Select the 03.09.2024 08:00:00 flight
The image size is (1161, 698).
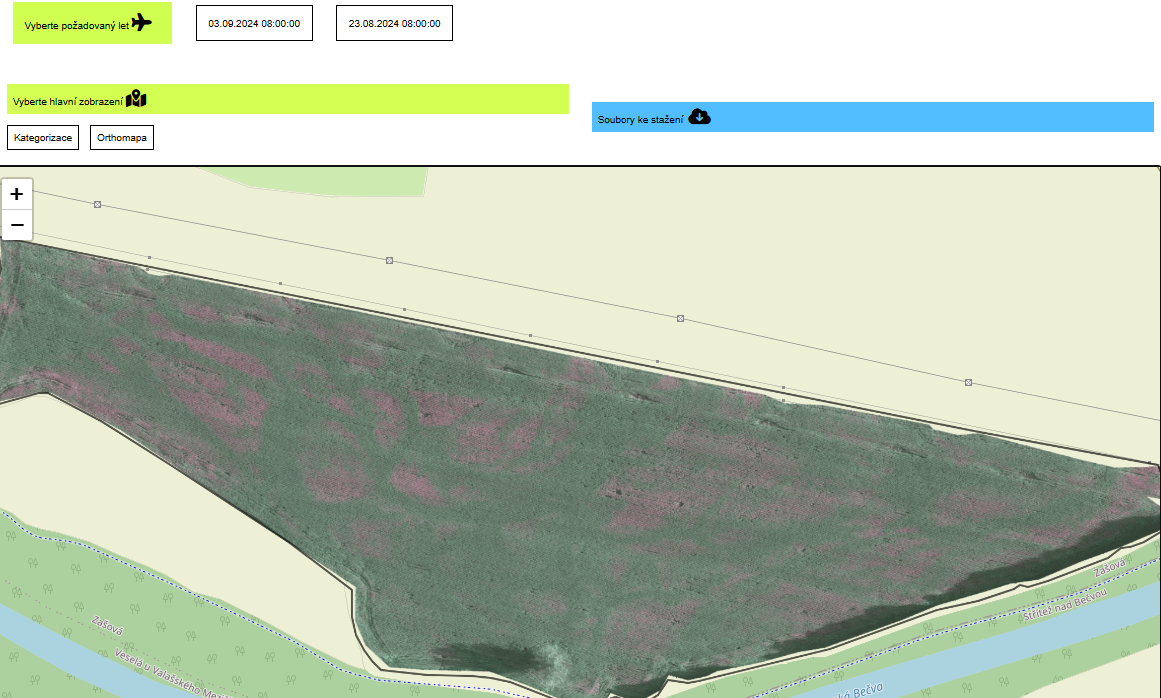254,23
